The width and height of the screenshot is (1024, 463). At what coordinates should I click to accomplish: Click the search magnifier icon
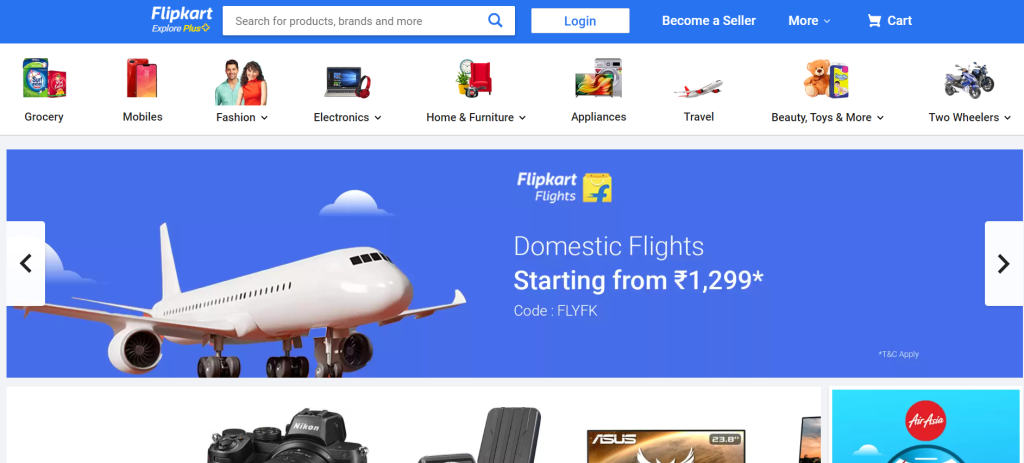495,20
